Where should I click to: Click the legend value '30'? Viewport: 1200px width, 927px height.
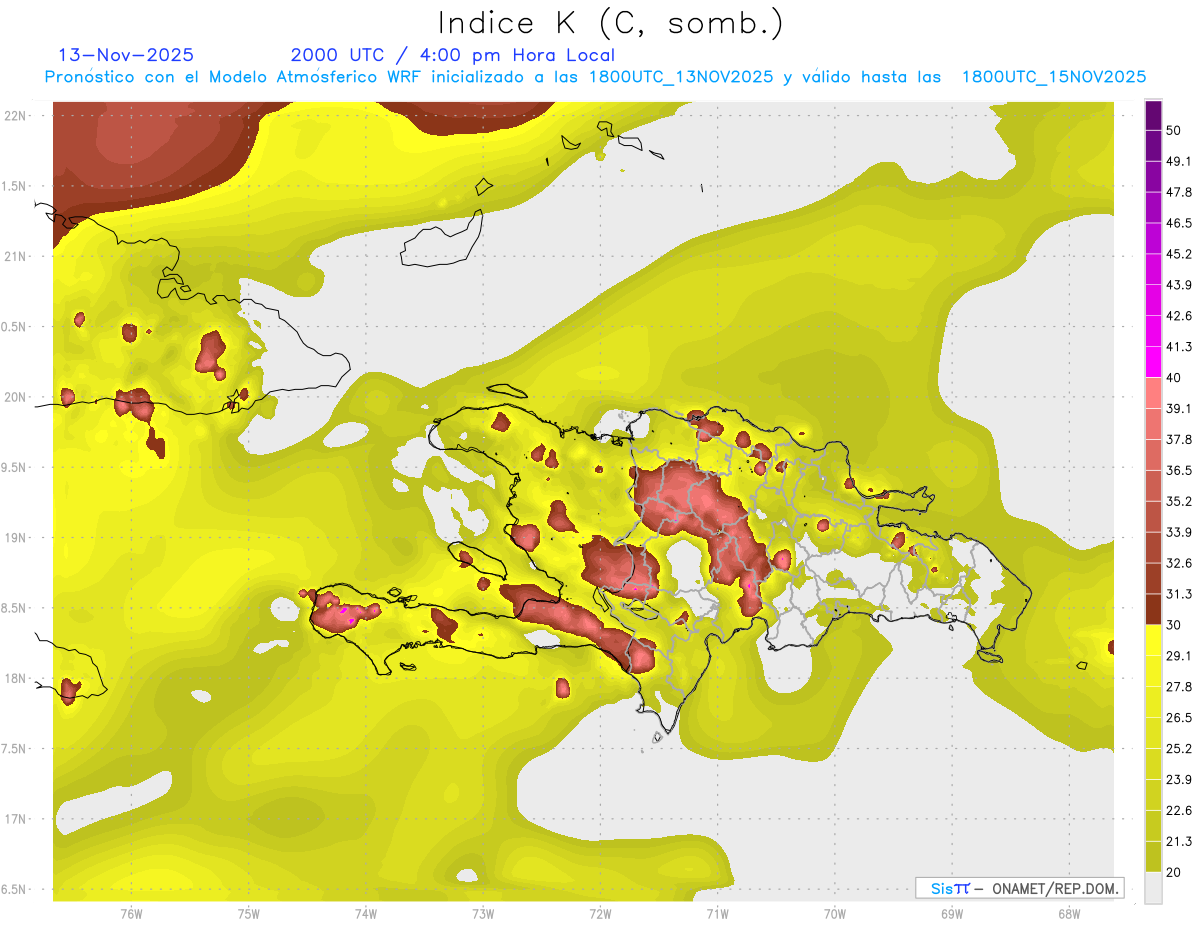1174,625
